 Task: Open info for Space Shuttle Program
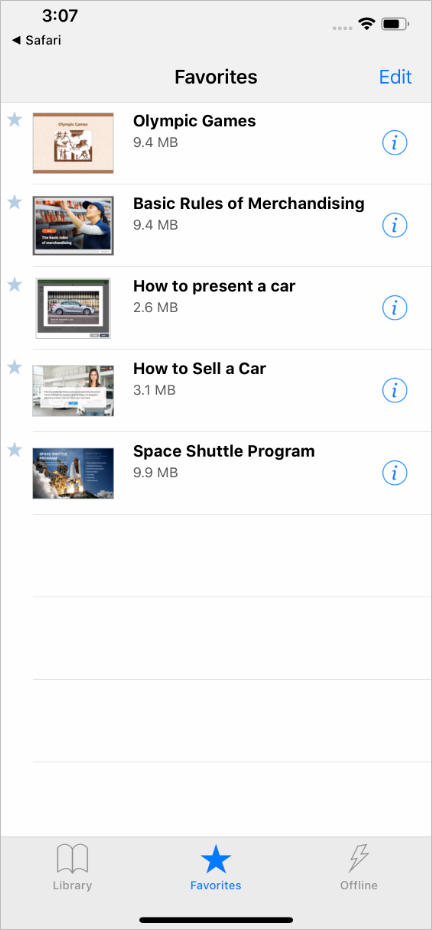point(395,473)
